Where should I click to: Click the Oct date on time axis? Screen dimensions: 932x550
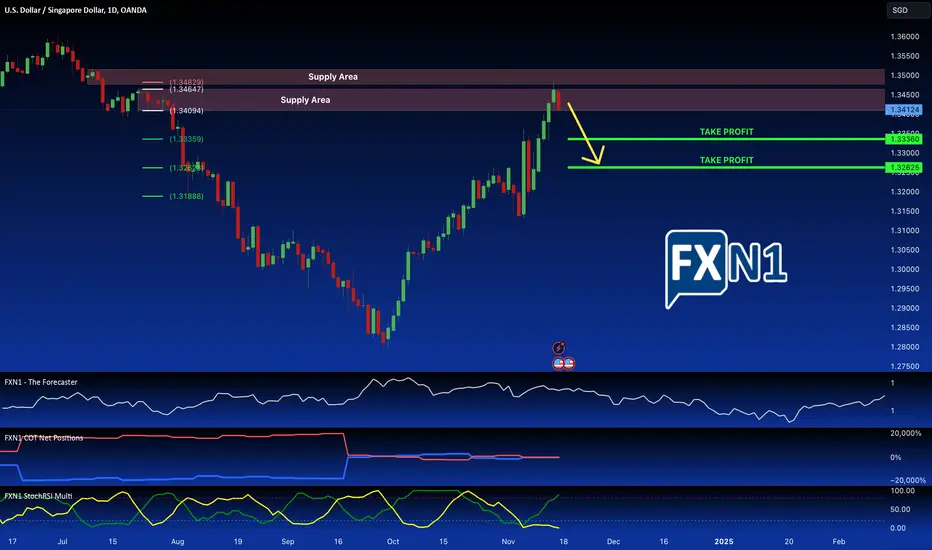pos(393,542)
